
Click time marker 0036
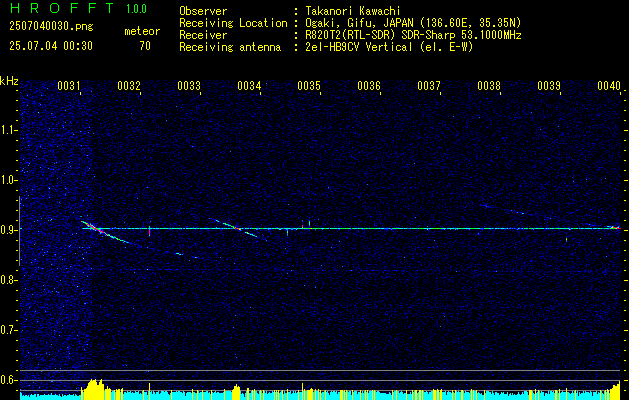click(x=369, y=86)
